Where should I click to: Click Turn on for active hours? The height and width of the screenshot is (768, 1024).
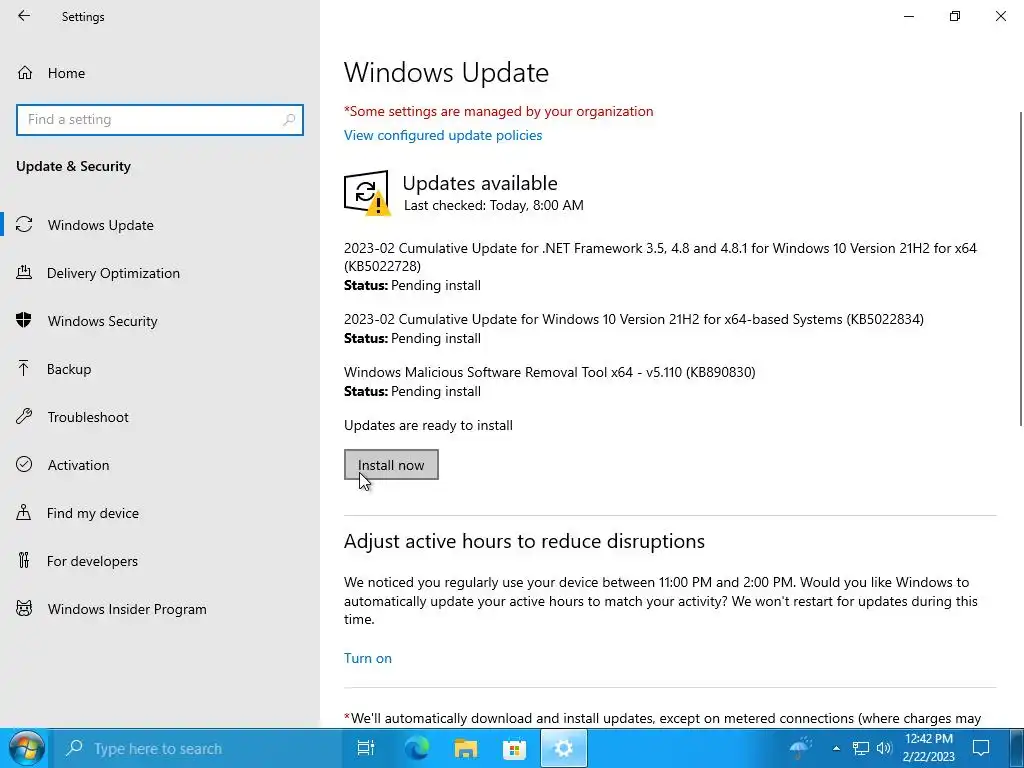[368, 658]
